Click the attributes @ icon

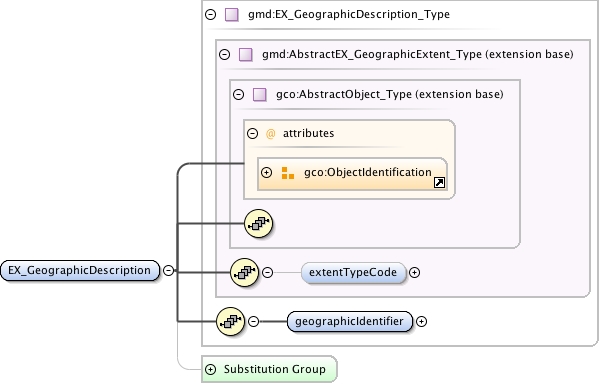[270, 134]
